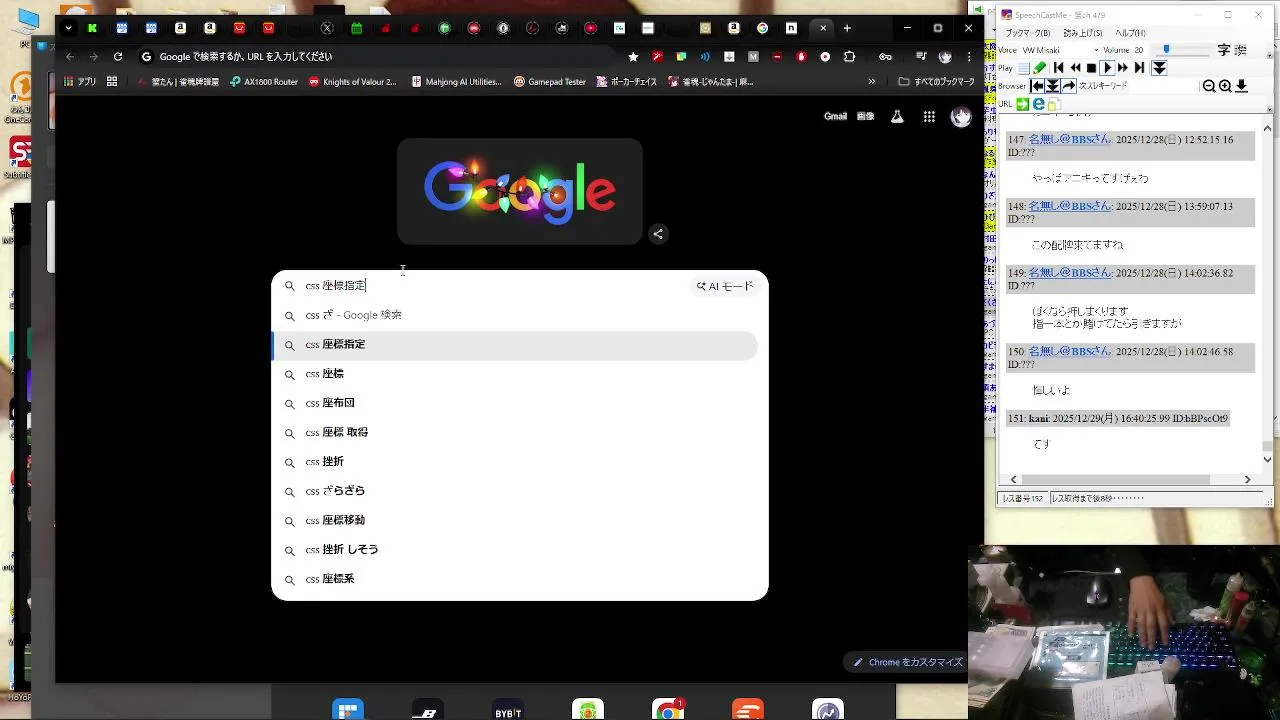Open the Google account avatar on the page
The image size is (1280, 720).
coord(961,117)
